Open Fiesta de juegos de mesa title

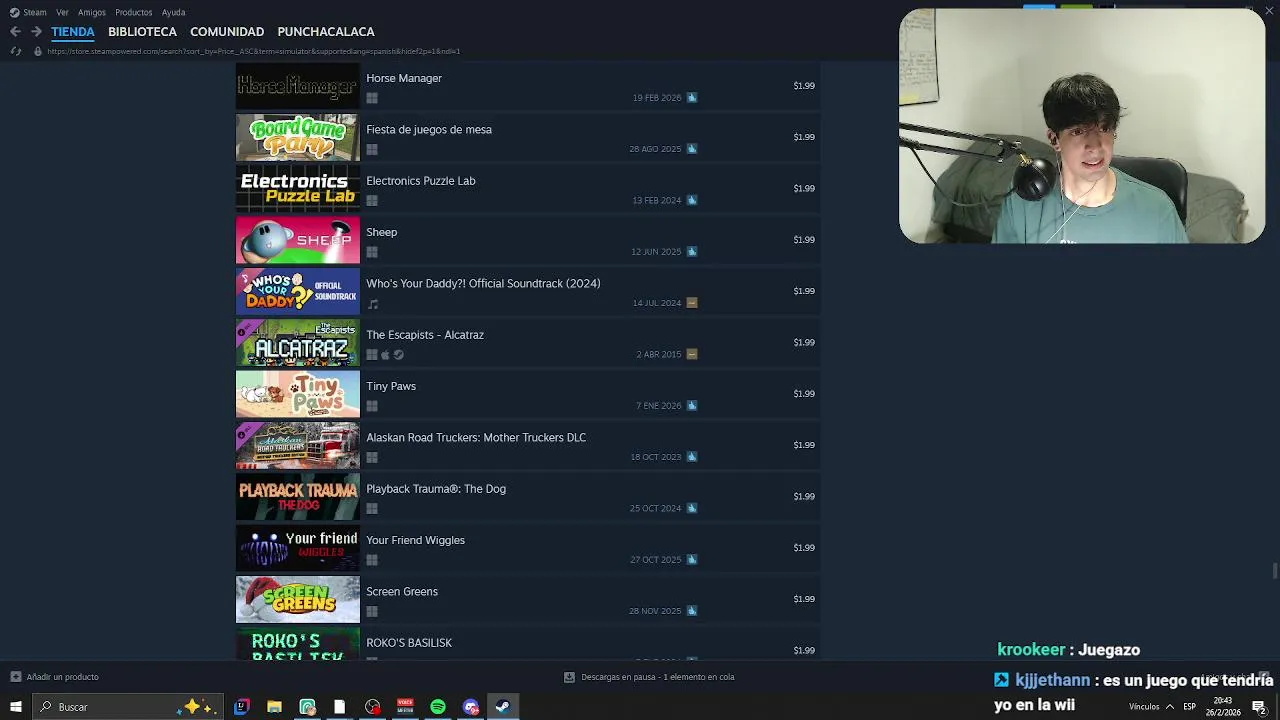click(429, 130)
